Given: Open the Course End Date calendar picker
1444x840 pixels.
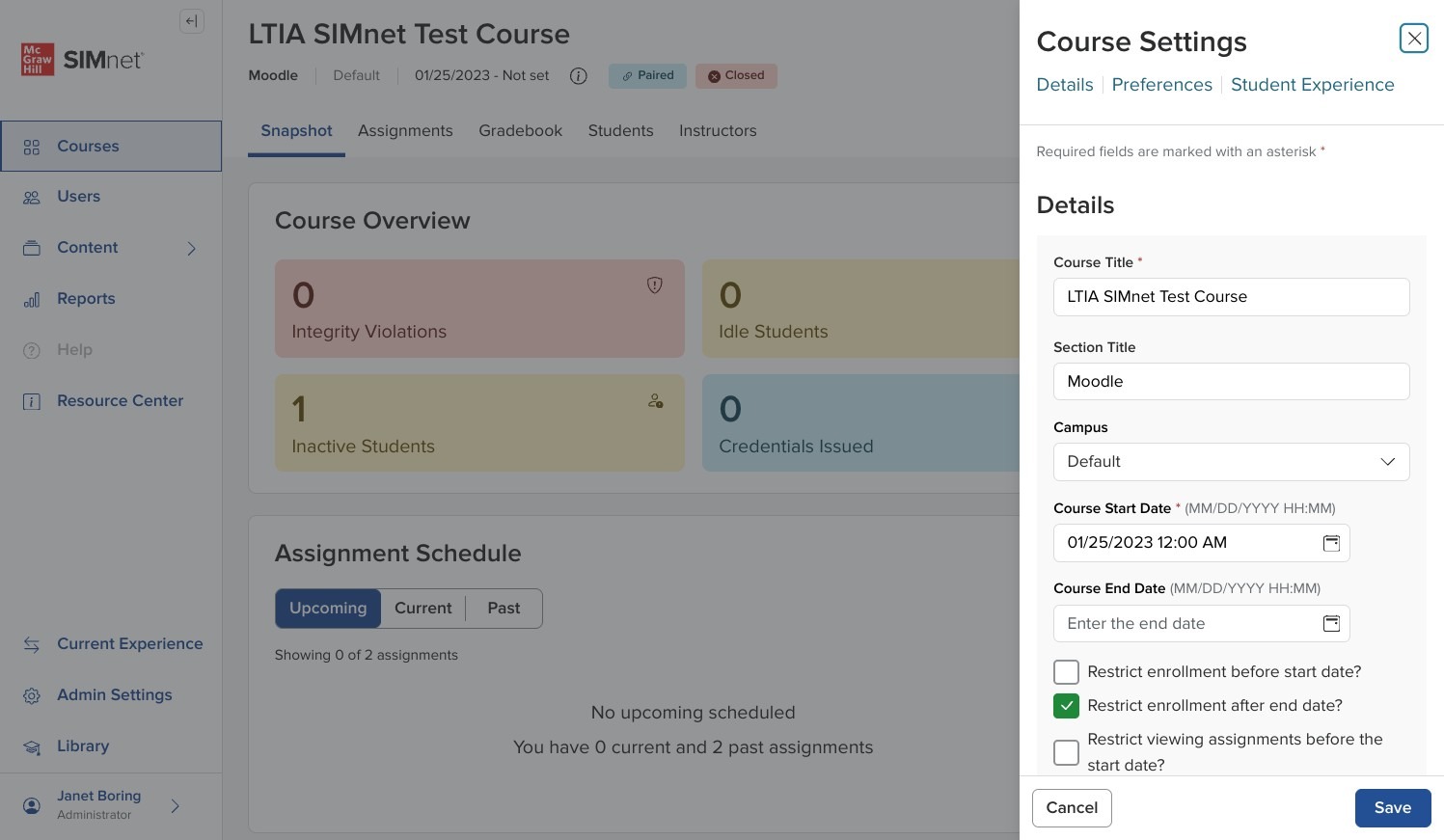Looking at the screenshot, I should click(x=1331, y=624).
